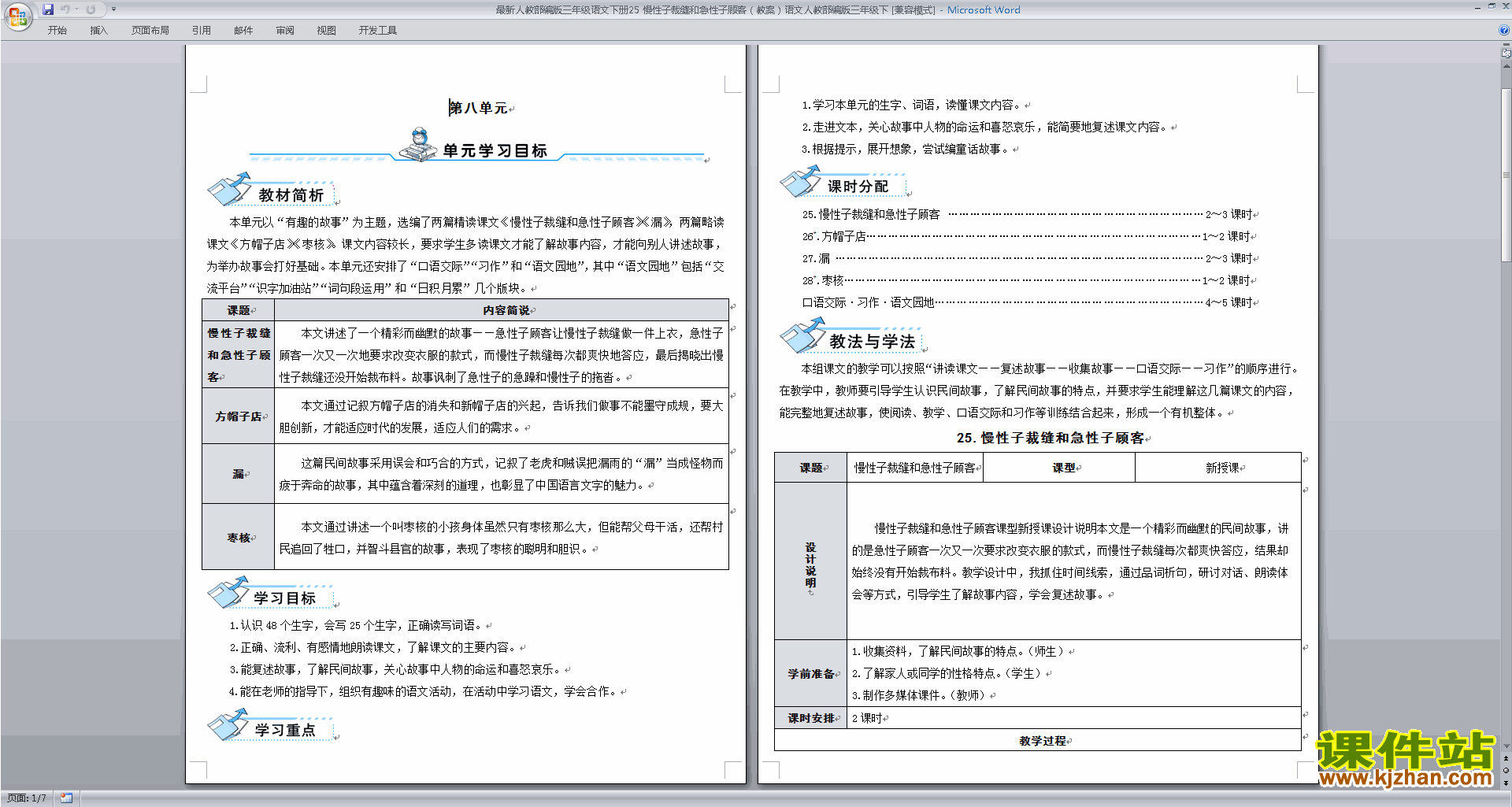Click the vertical scrollbar thumb

1506,174
